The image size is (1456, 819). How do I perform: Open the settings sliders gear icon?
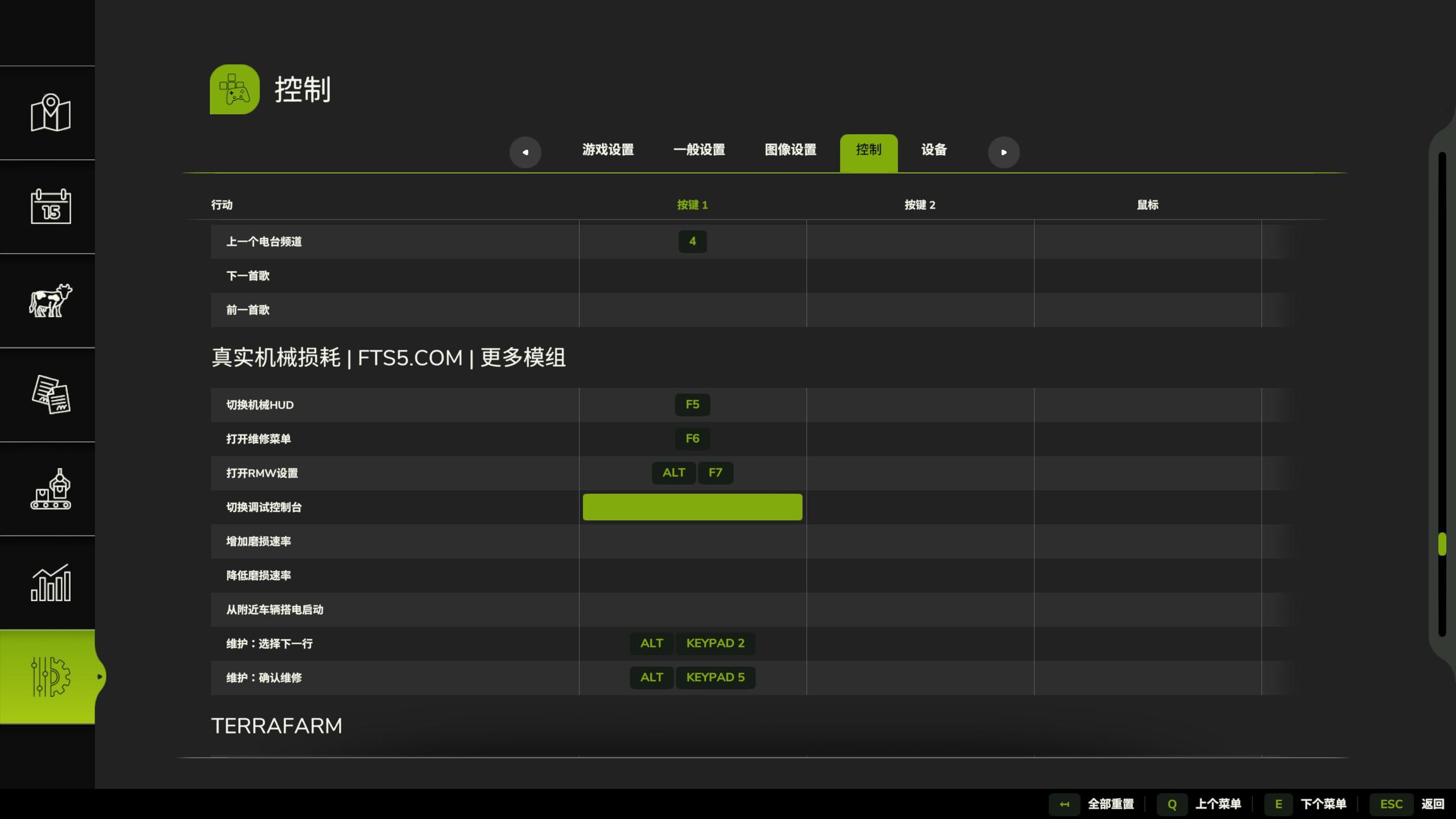point(50,676)
